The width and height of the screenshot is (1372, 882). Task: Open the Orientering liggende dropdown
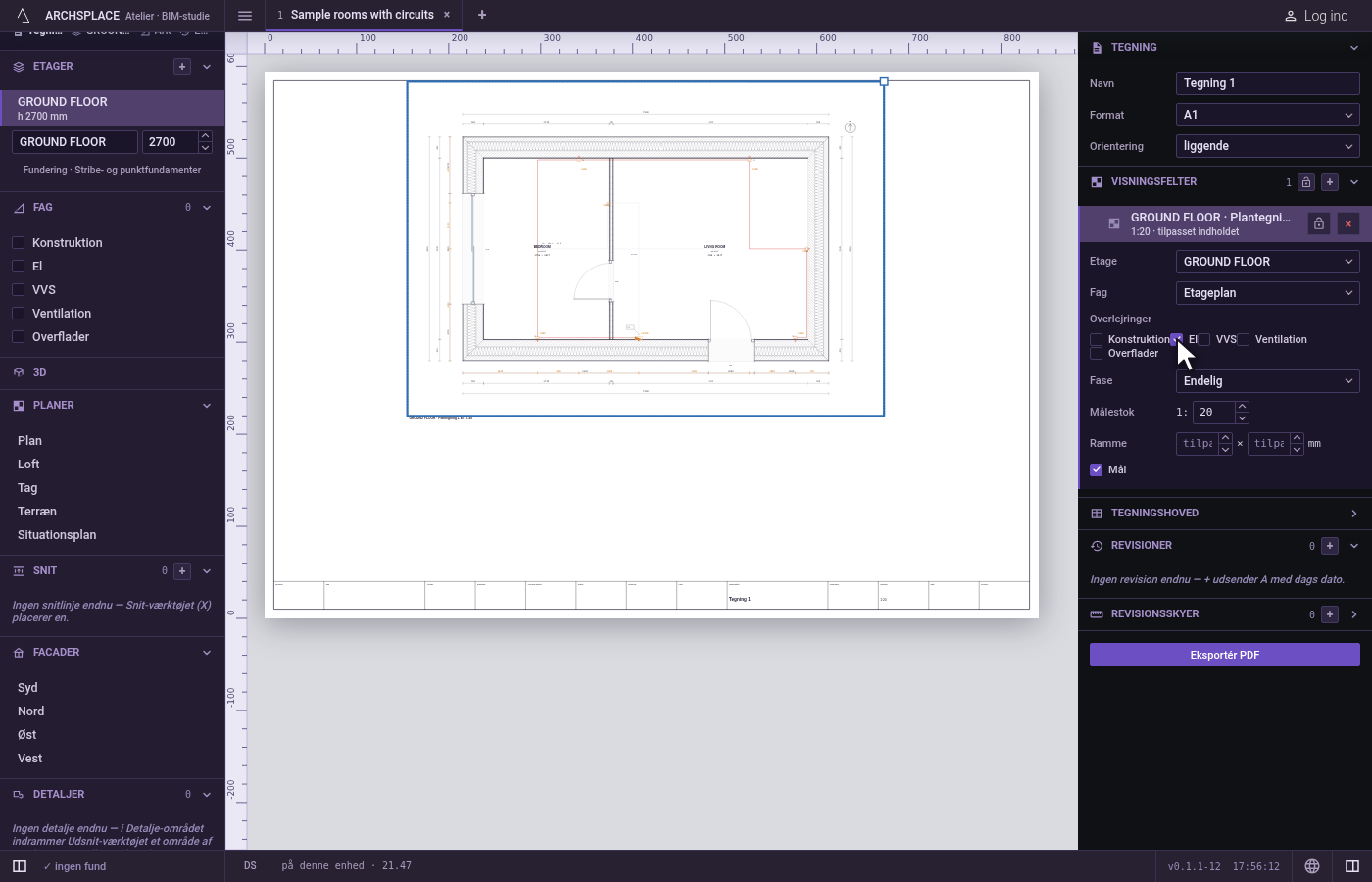pyautogui.click(x=1267, y=146)
